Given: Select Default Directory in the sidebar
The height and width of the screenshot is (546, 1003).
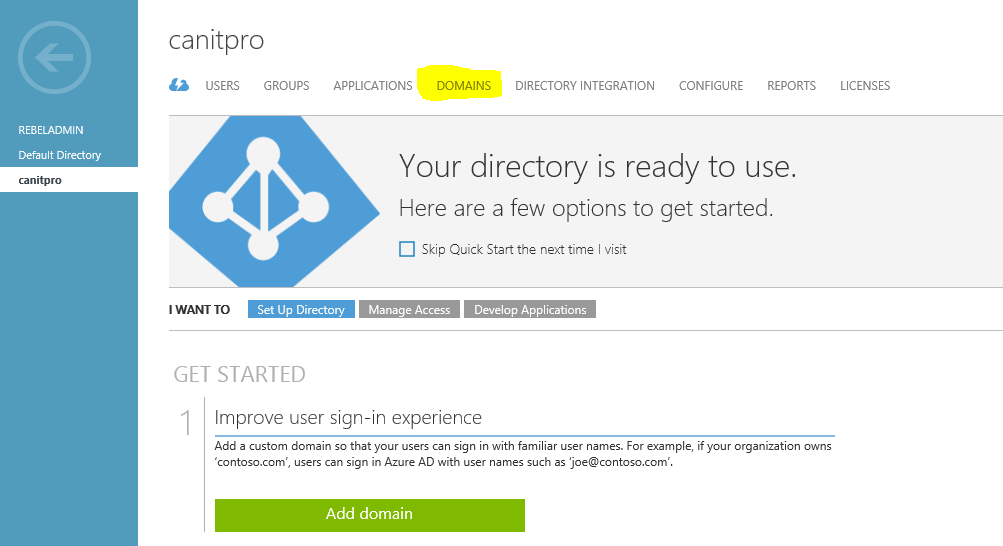Looking at the screenshot, I should 59,155.
